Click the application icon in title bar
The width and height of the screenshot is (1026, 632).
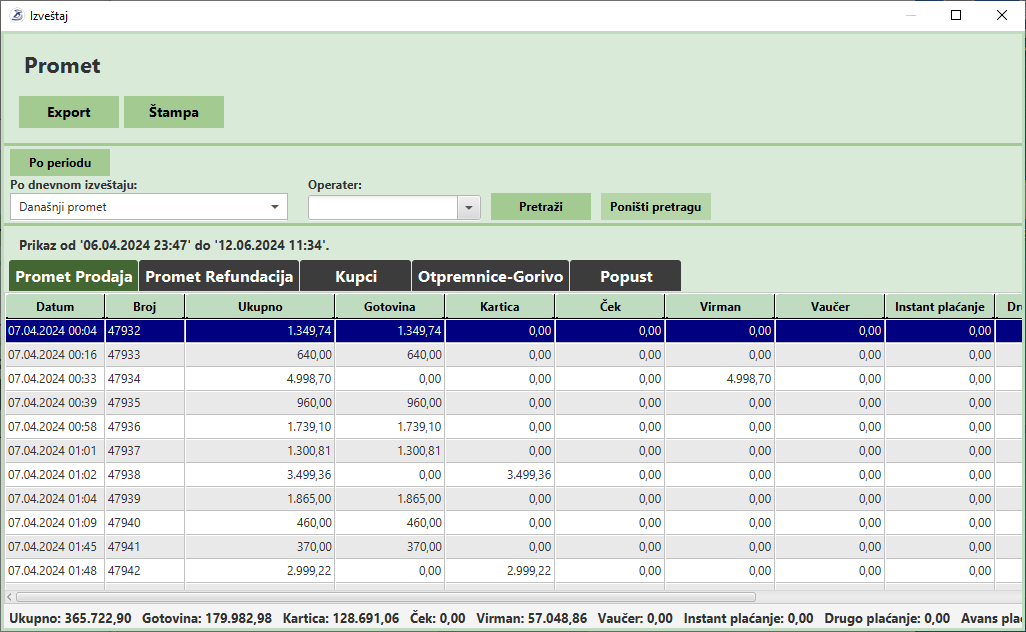16,15
